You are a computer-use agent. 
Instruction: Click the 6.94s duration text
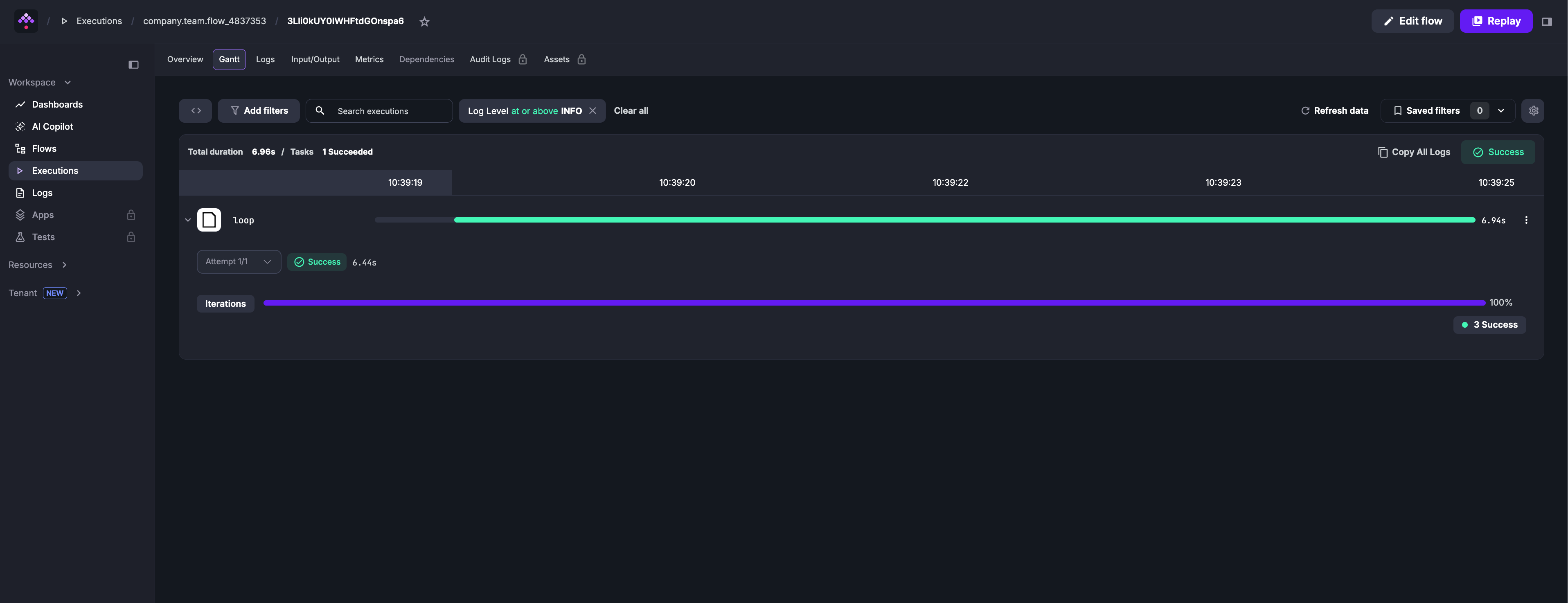point(1493,220)
